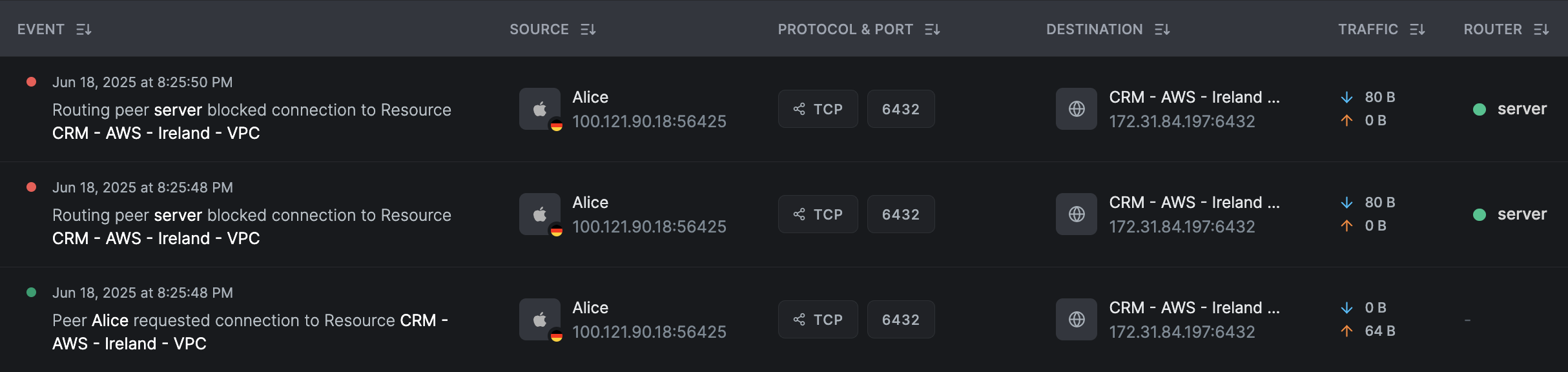Click the orange upload arrow showing 64 B
Screen dimensions: 1568x372
pos(1346,331)
